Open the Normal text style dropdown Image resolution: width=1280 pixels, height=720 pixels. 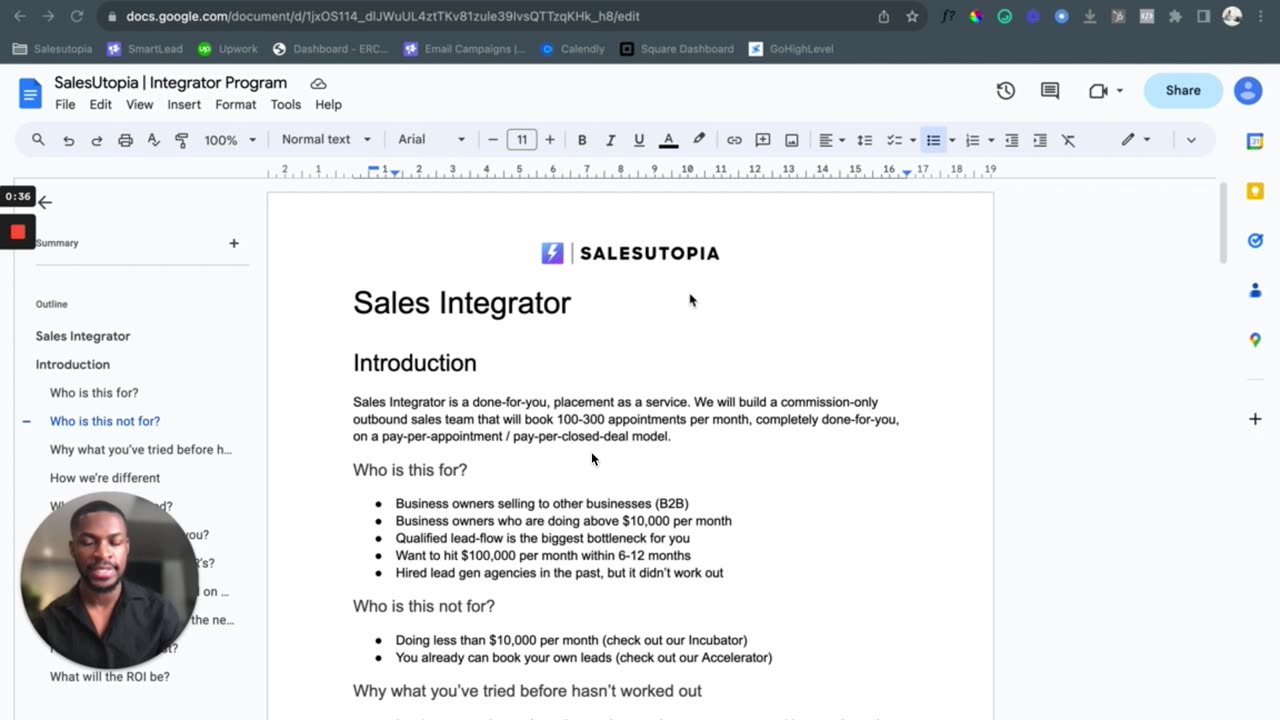pos(326,140)
